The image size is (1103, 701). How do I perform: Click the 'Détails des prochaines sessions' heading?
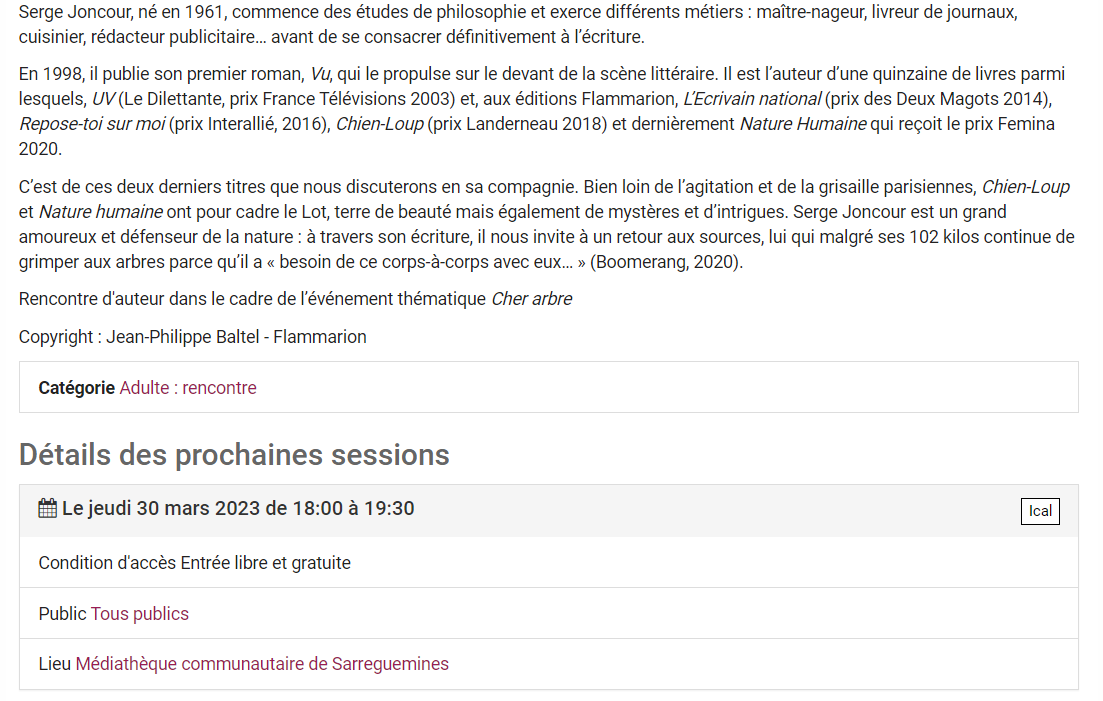pos(234,455)
